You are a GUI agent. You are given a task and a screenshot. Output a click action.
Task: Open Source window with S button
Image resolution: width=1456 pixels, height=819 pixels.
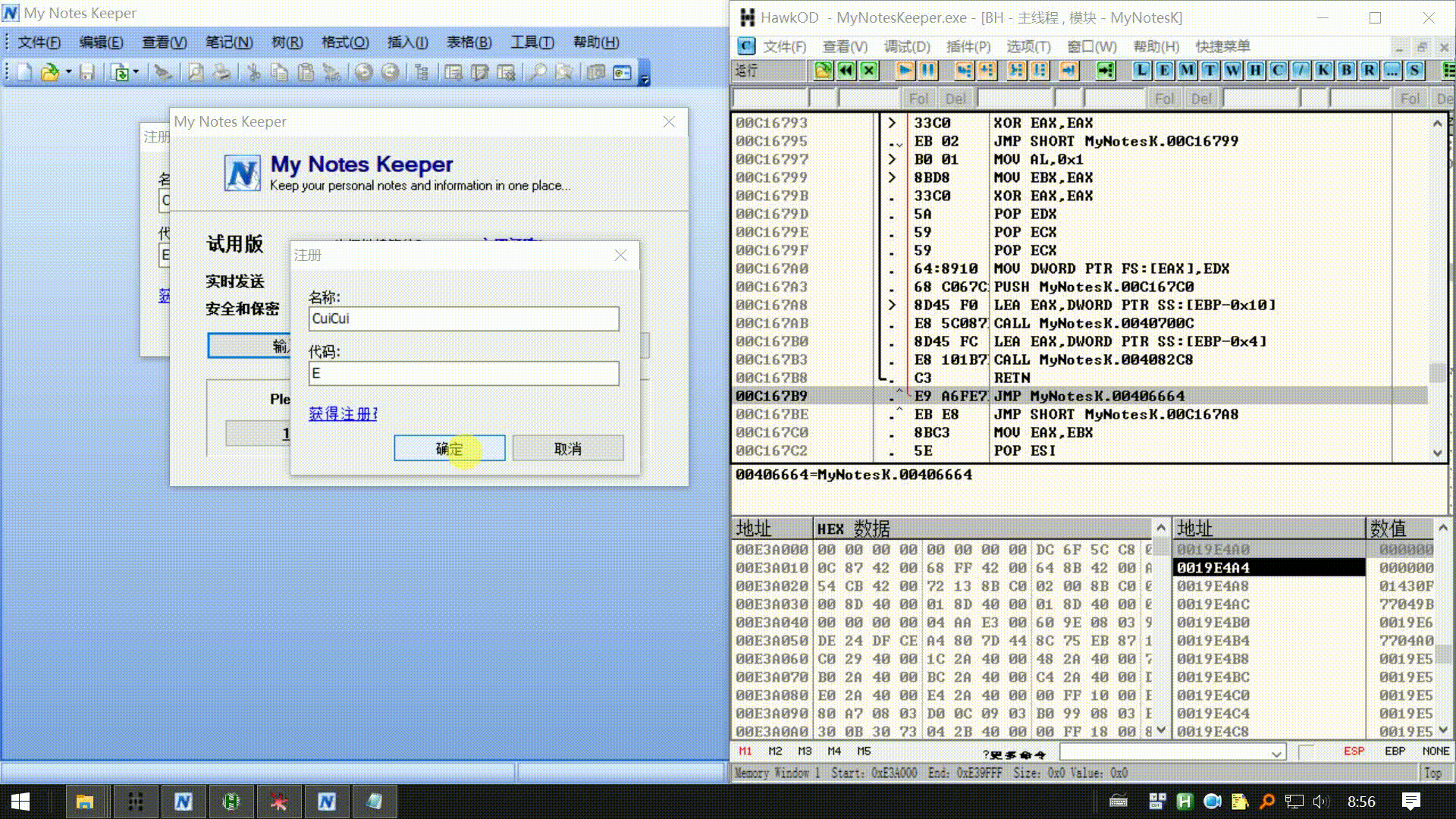[x=1414, y=71]
